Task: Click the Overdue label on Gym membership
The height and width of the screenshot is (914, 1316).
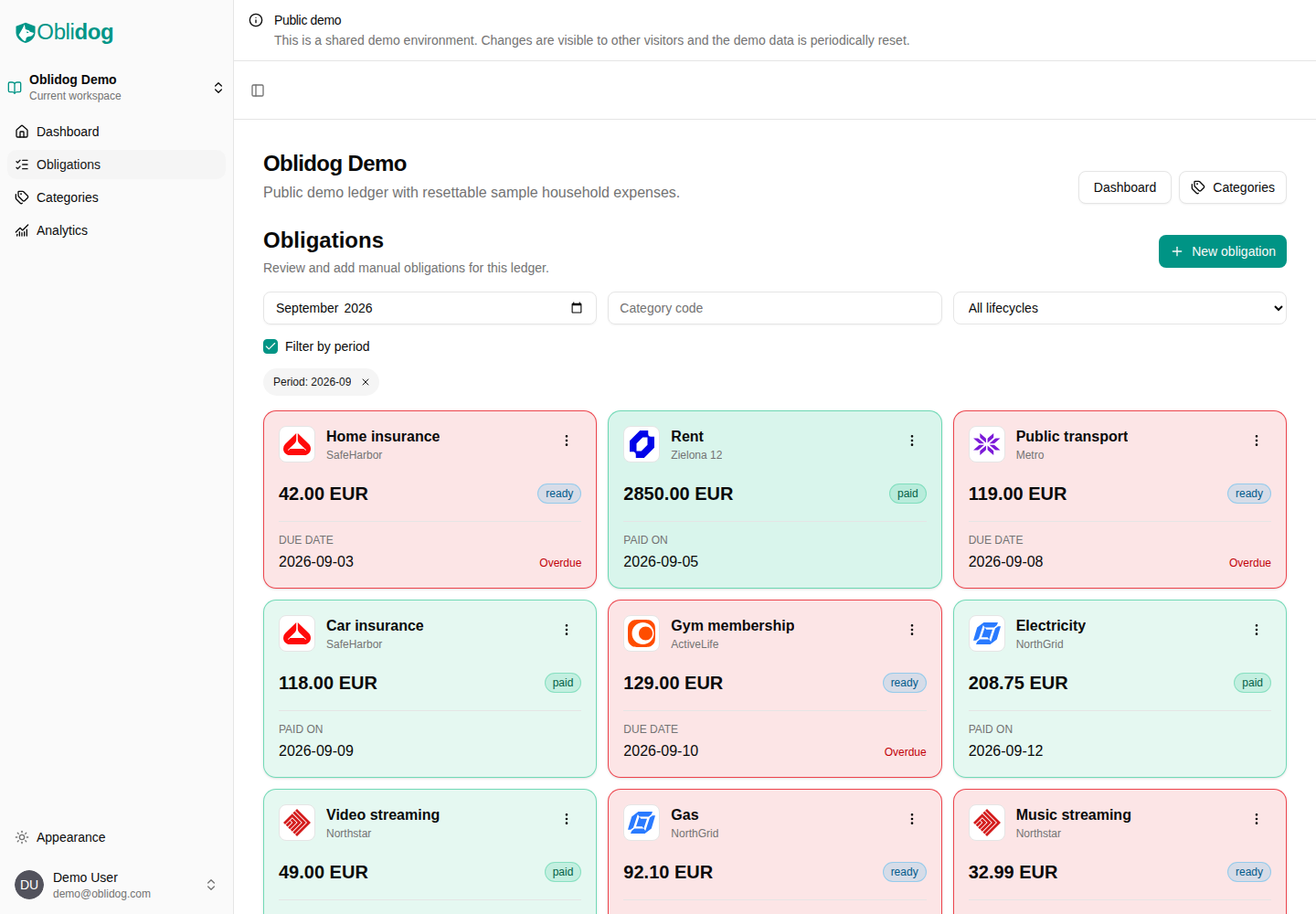Action: click(905, 752)
